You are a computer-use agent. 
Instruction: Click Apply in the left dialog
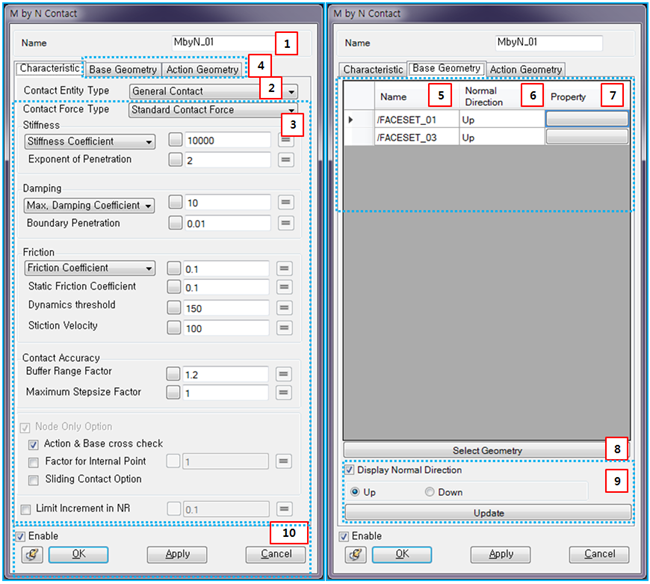177,554
